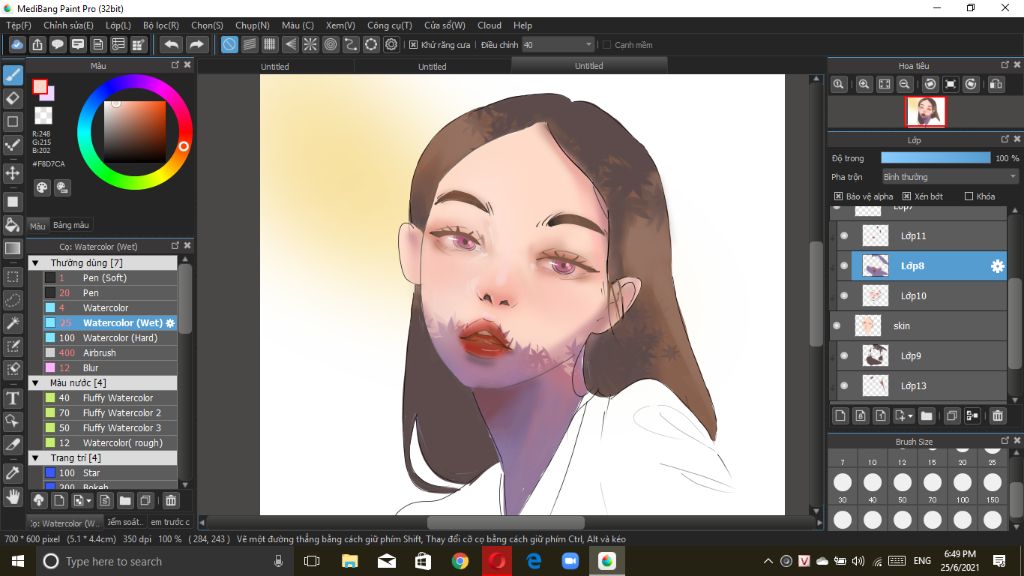Show hidden system tray icons
Viewport: 1024px width, 576px height.
pos(768,561)
